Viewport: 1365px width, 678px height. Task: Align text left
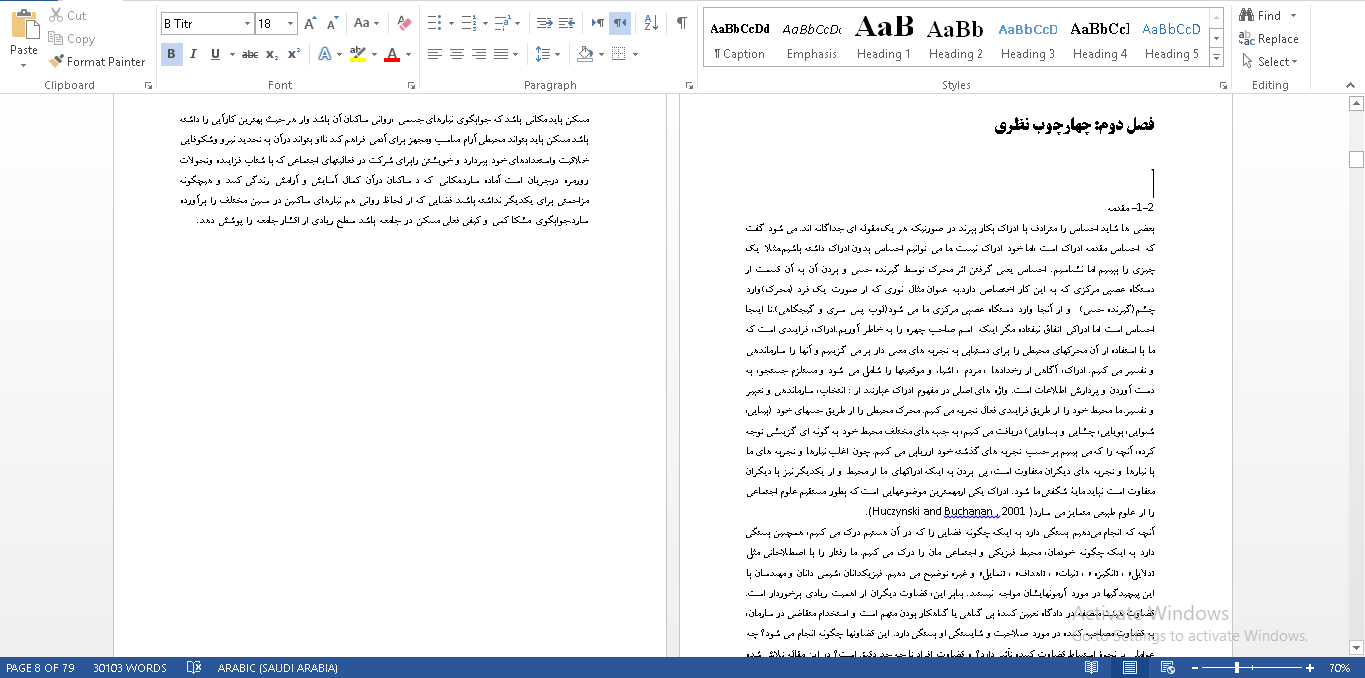point(435,54)
